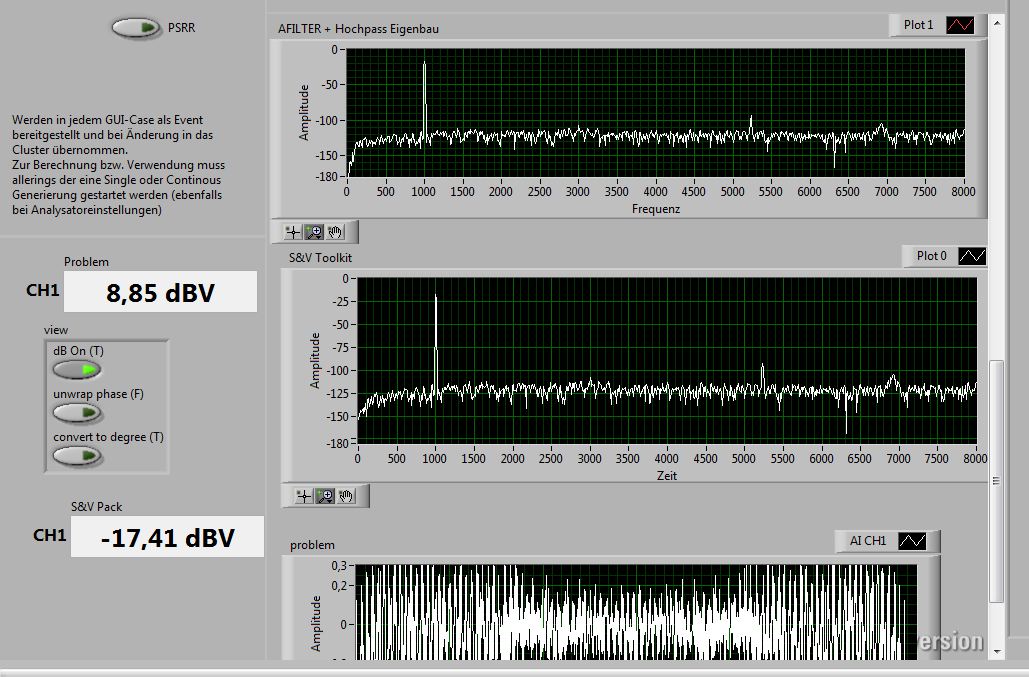Click 'AFILTER + Hochpass Eigenbau' graph title
Screen dimensions: 1029x677
click(358, 29)
